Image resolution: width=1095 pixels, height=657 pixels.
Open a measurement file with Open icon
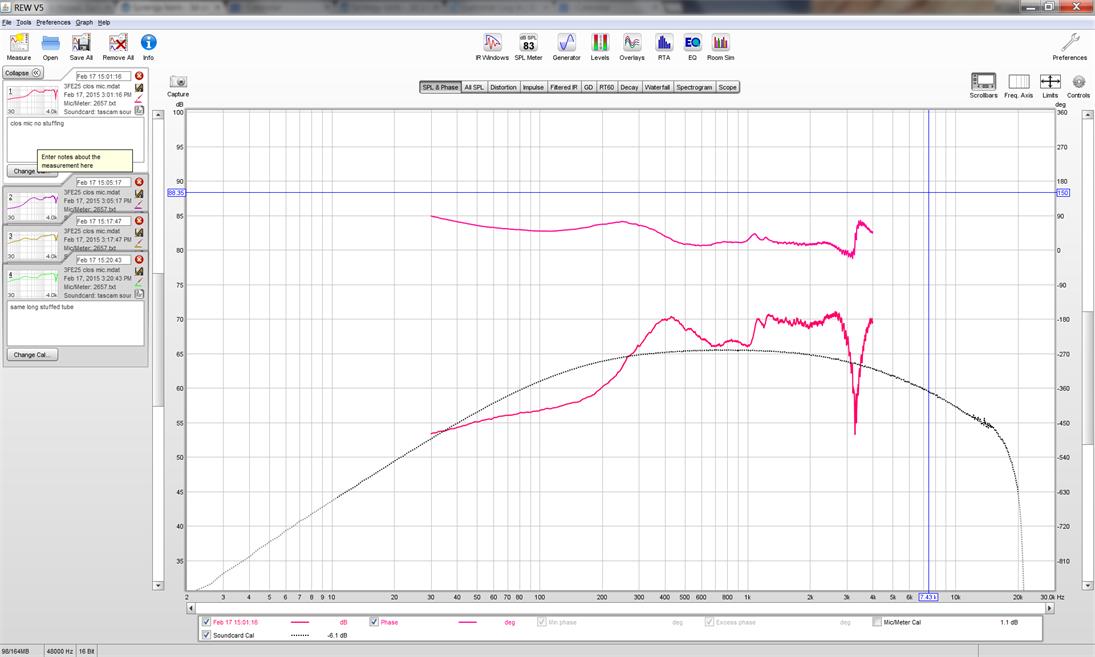[x=50, y=47]
